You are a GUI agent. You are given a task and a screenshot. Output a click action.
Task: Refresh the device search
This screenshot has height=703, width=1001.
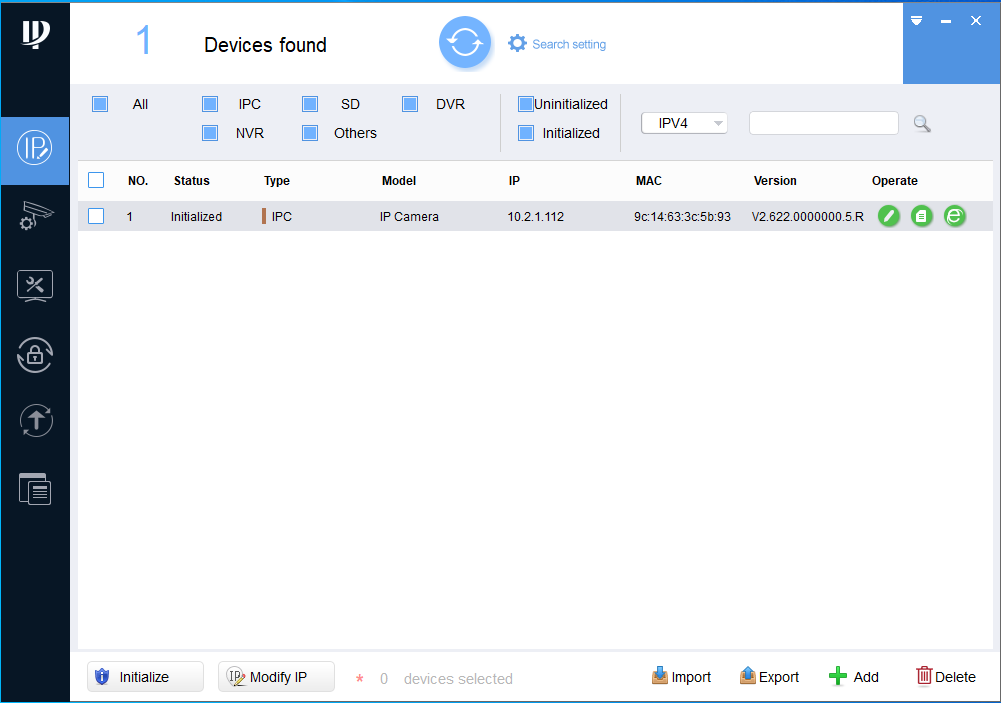click(465, 43)
